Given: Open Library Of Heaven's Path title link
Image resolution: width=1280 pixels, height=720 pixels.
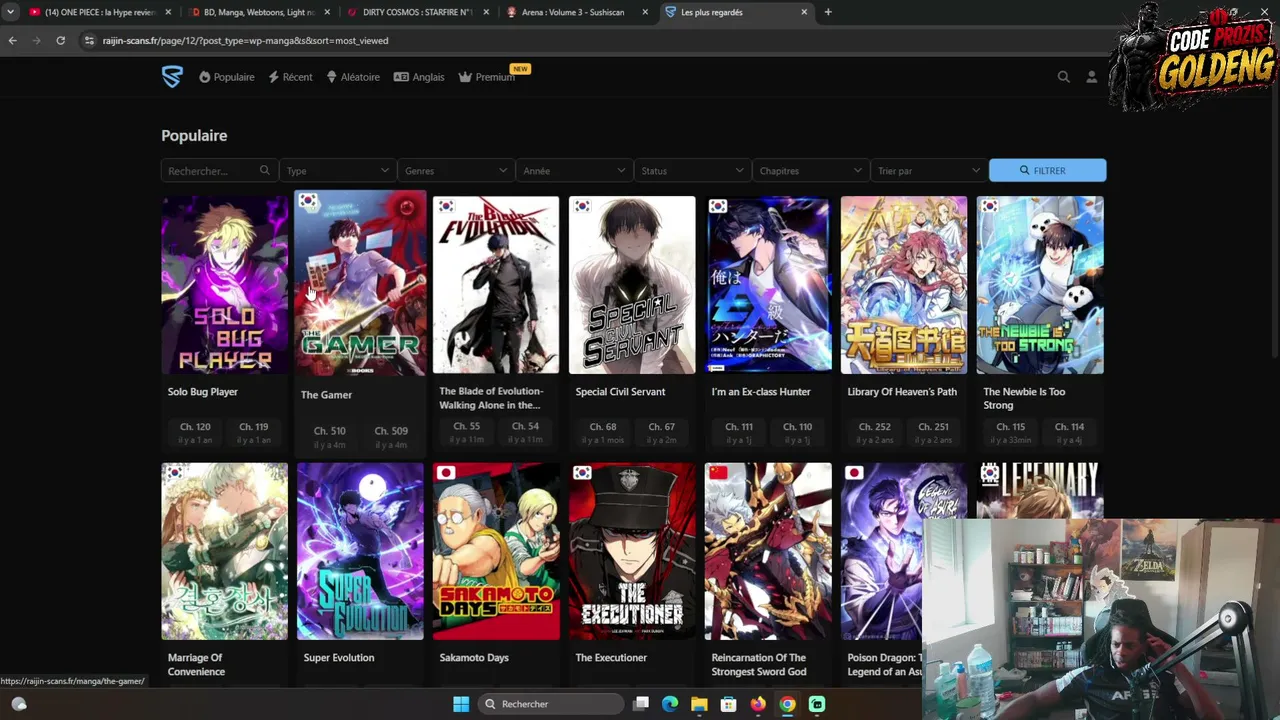Looking at the screenshot, I should tap(902, 392).
